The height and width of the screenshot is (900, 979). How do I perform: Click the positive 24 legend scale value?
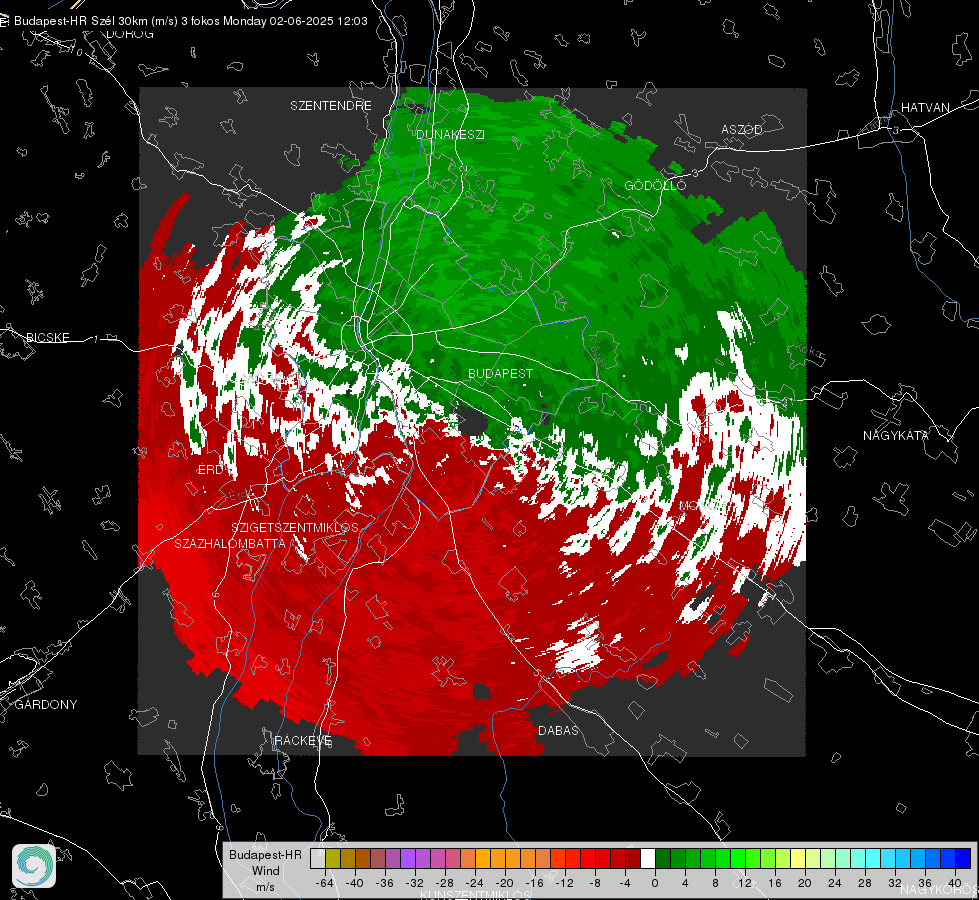coord(835,883)
